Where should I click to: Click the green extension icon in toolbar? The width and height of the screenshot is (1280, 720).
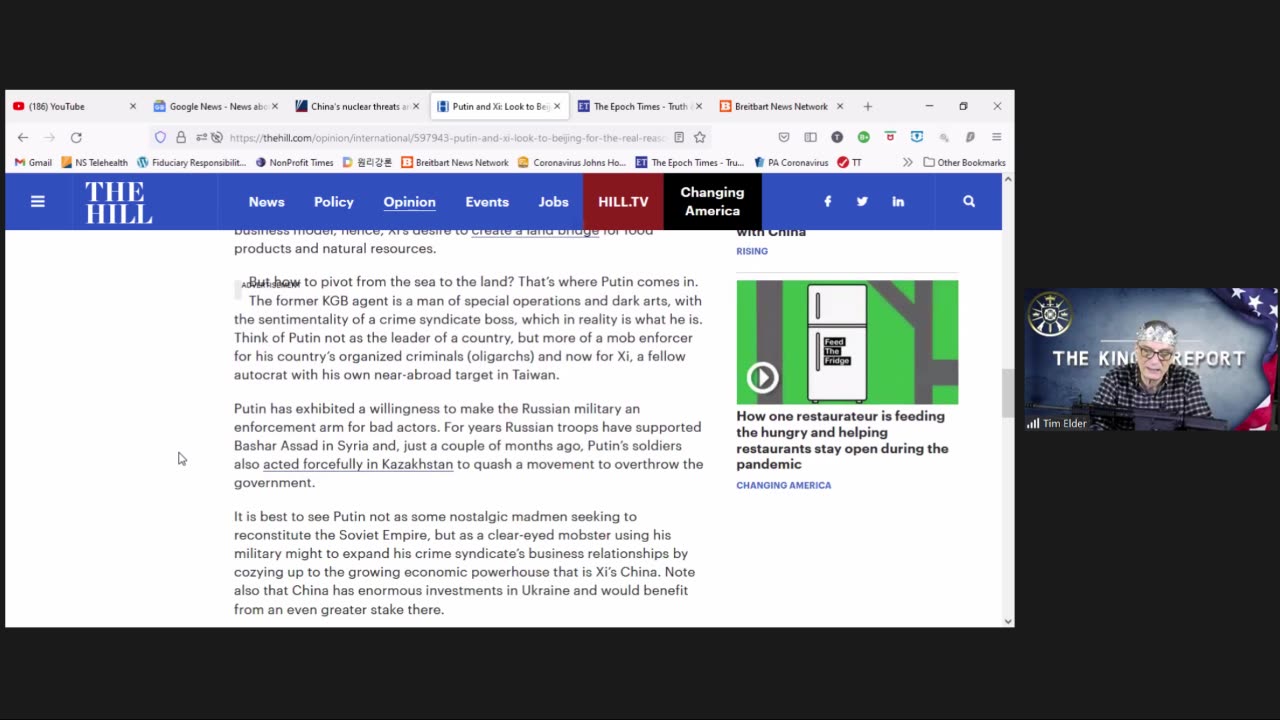[863, 137]
